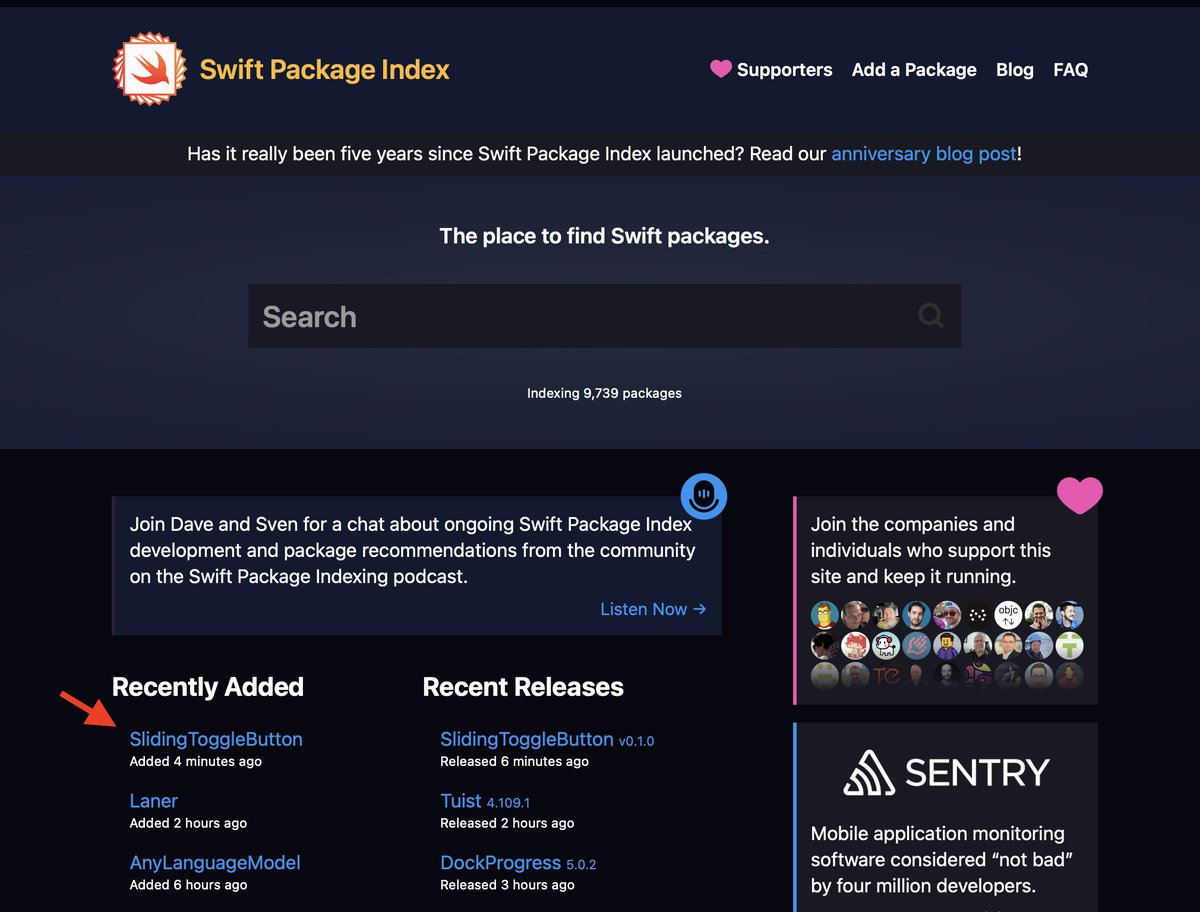
Task: Click the Lego minifigure avatar
Action: point(947,646)
